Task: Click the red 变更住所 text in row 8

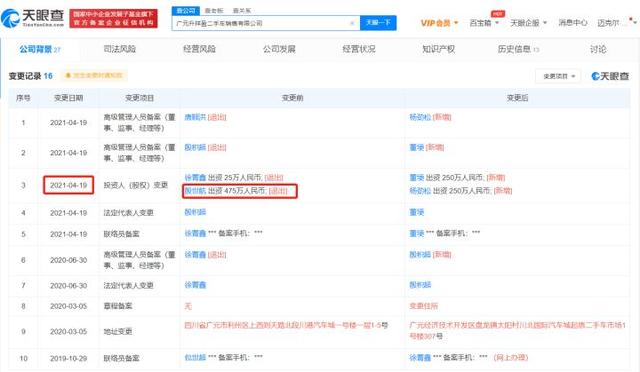Action: click(x=423, y=306)
